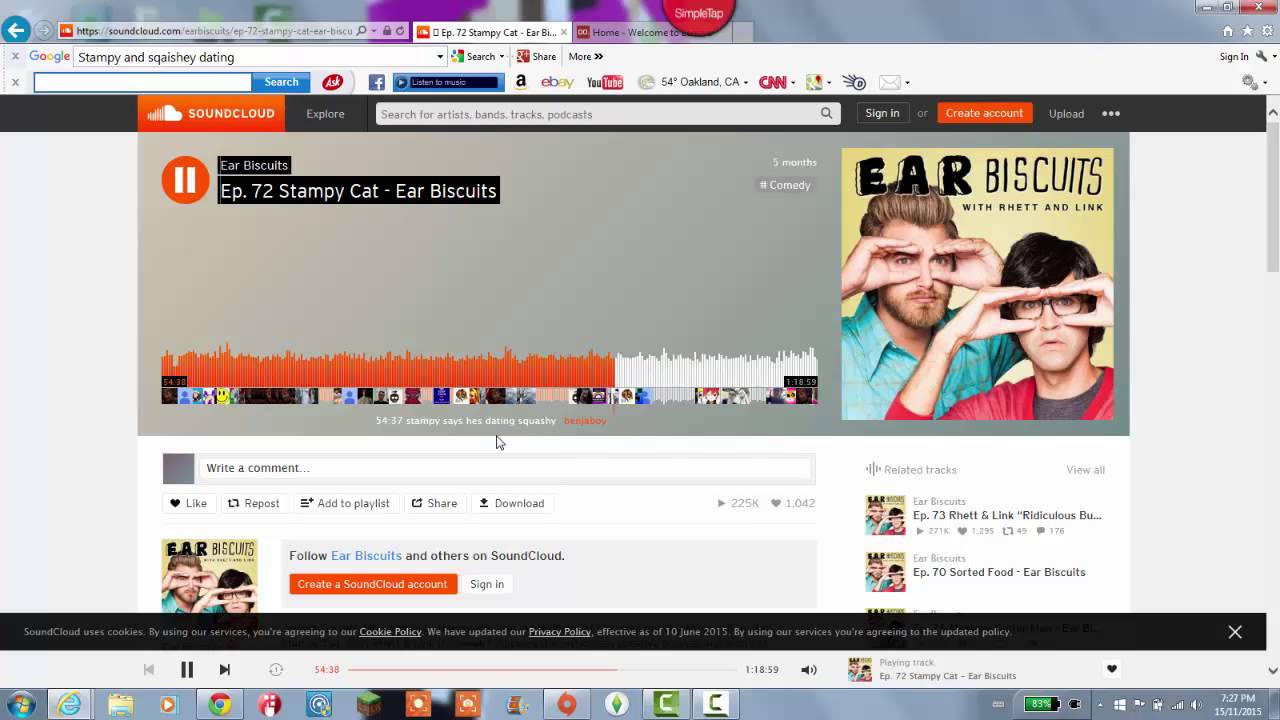Click View all related tracks
1280x720 pixels.
pyautogui.click(x=1085, y=470)
